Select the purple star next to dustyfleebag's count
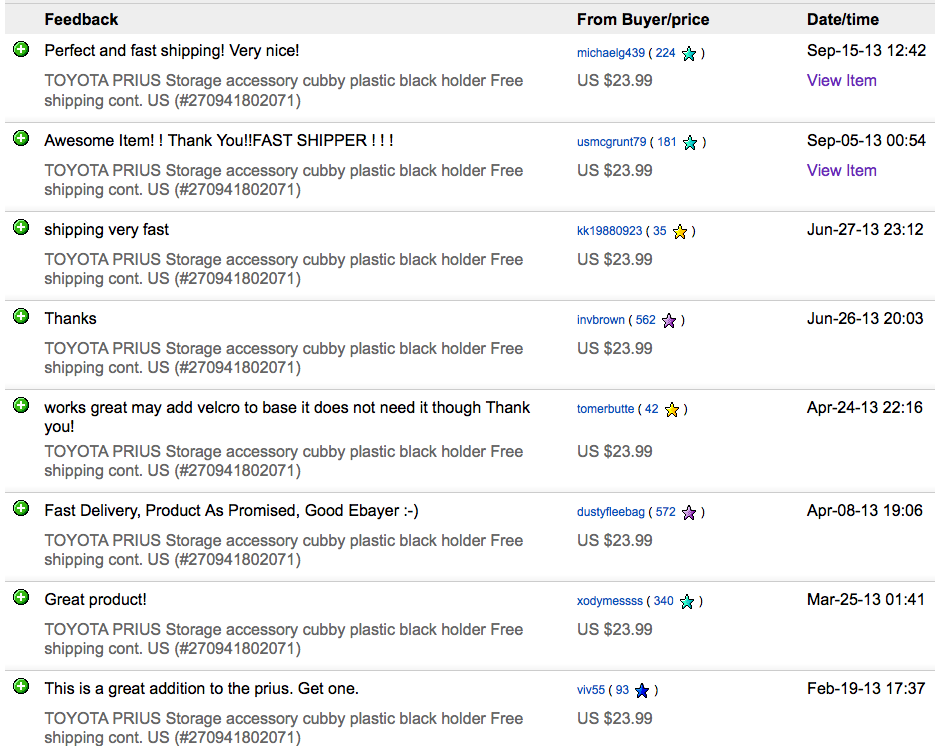 click(688, 512)
